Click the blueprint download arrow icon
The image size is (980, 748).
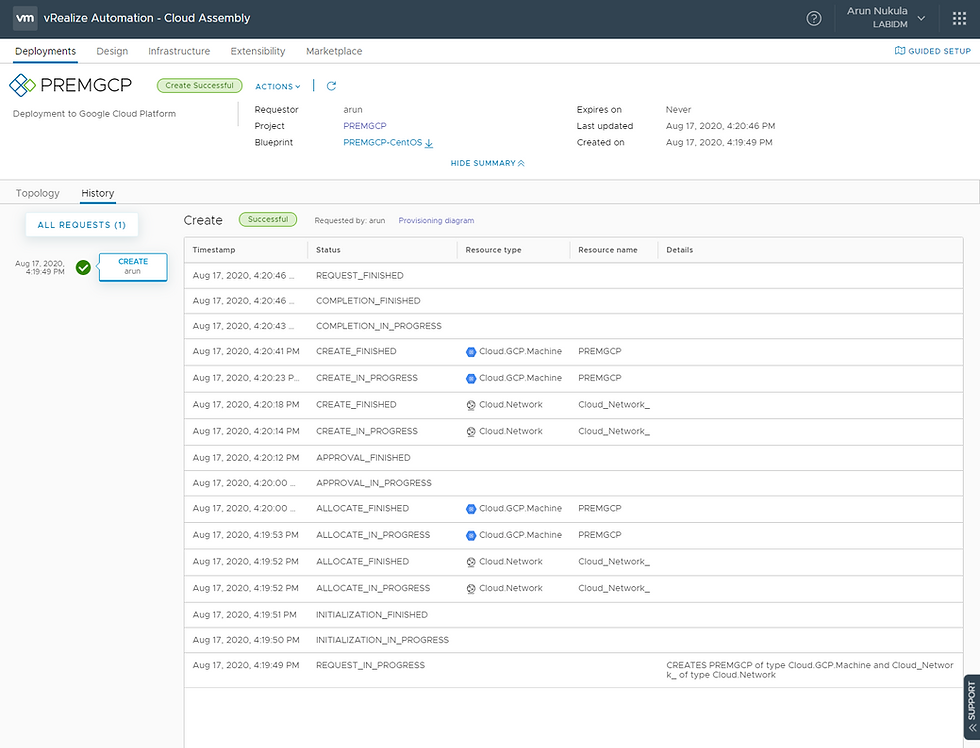429,143
